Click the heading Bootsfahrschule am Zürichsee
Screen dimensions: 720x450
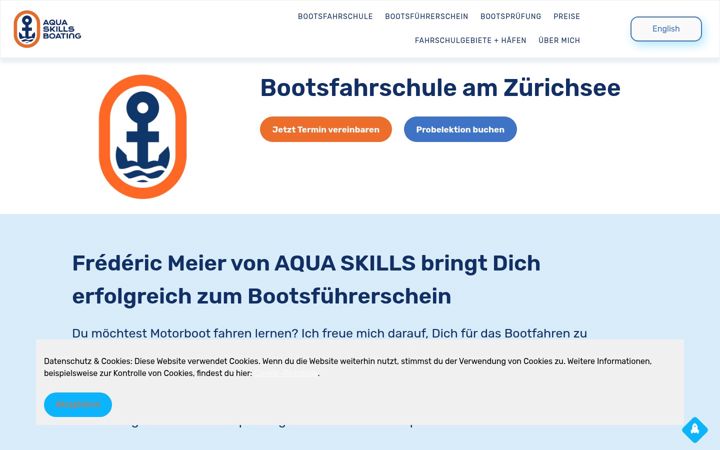(440, 88)
